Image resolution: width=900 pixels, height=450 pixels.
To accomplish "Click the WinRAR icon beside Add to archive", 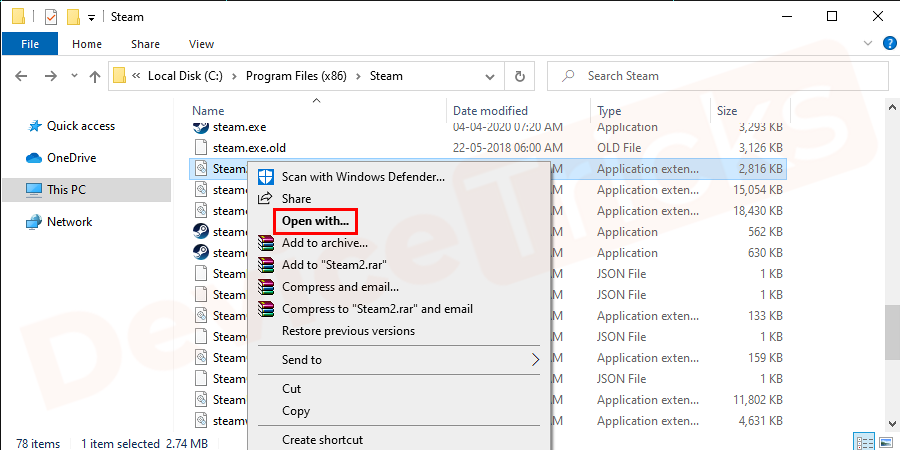I will pos(266,243).
